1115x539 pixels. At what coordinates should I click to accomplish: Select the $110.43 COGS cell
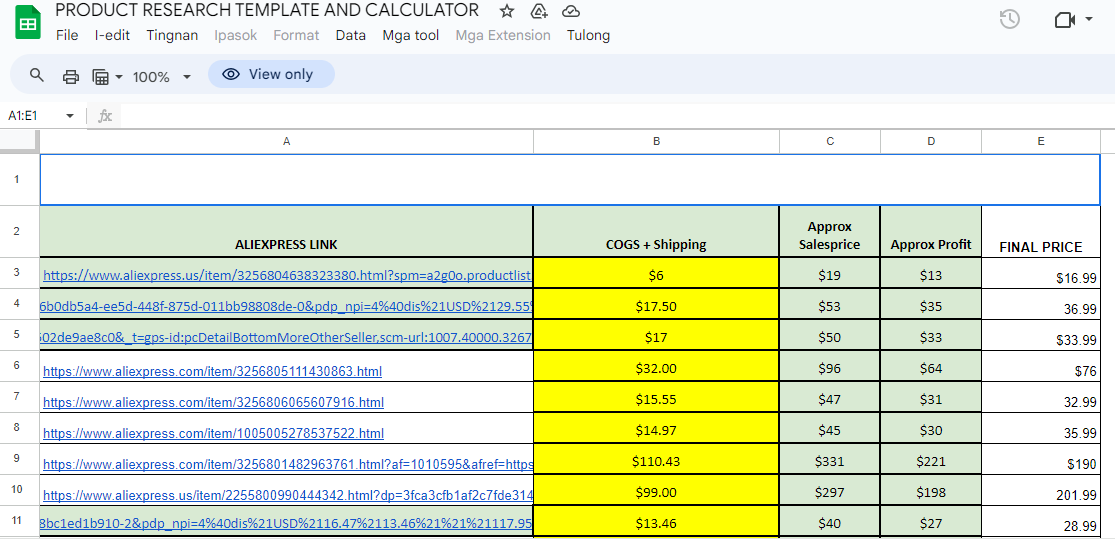click(656, 459)
